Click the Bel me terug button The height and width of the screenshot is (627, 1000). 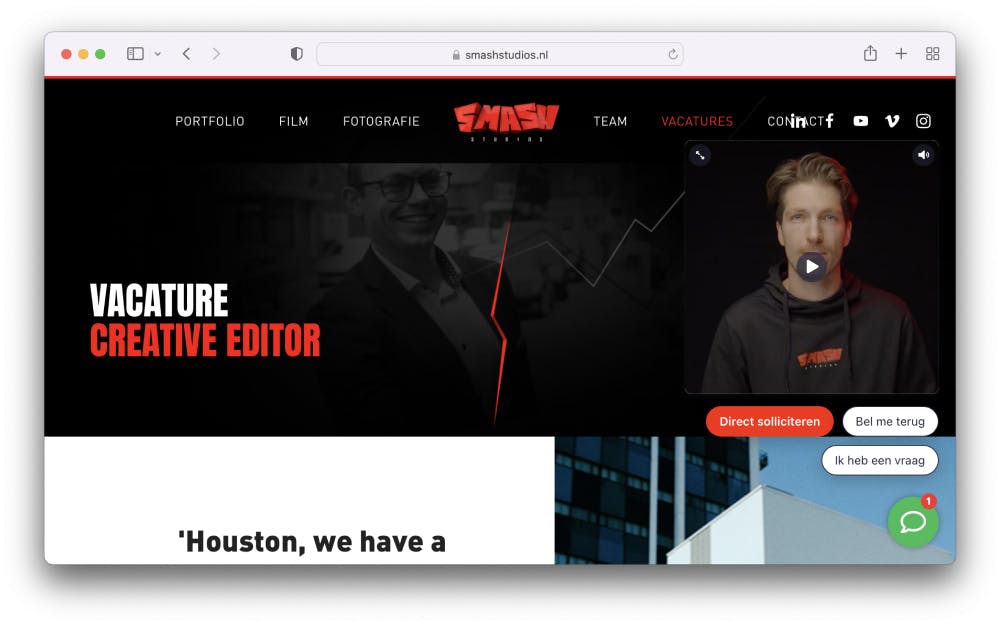[x=890, y=422]
